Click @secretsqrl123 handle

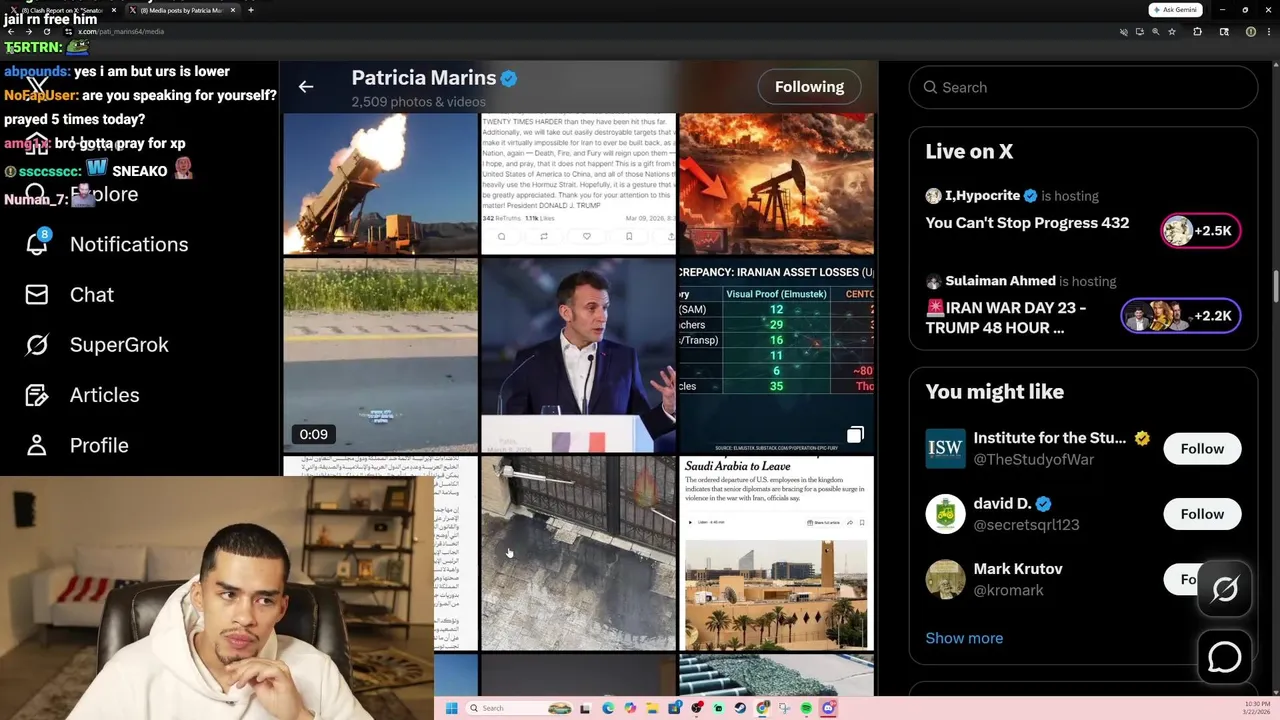point(1026,525)
